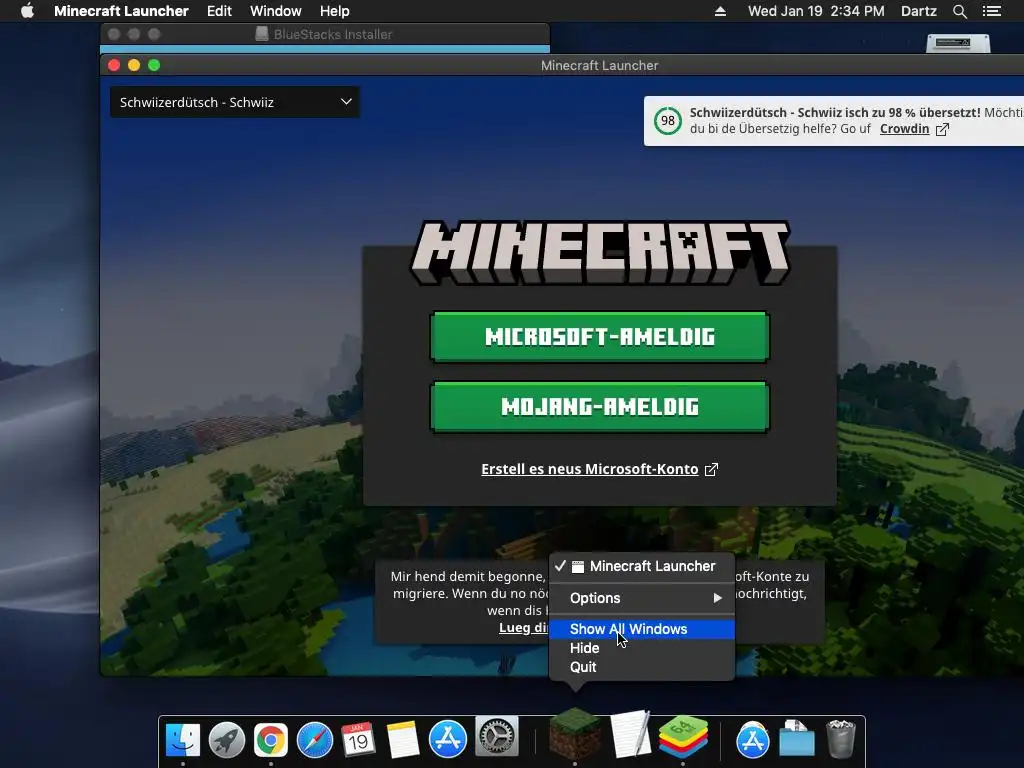This screenshot has width=1024, height=768.
Task: Click external link icon beside Crowdin
Action: [x=942, y=129]
